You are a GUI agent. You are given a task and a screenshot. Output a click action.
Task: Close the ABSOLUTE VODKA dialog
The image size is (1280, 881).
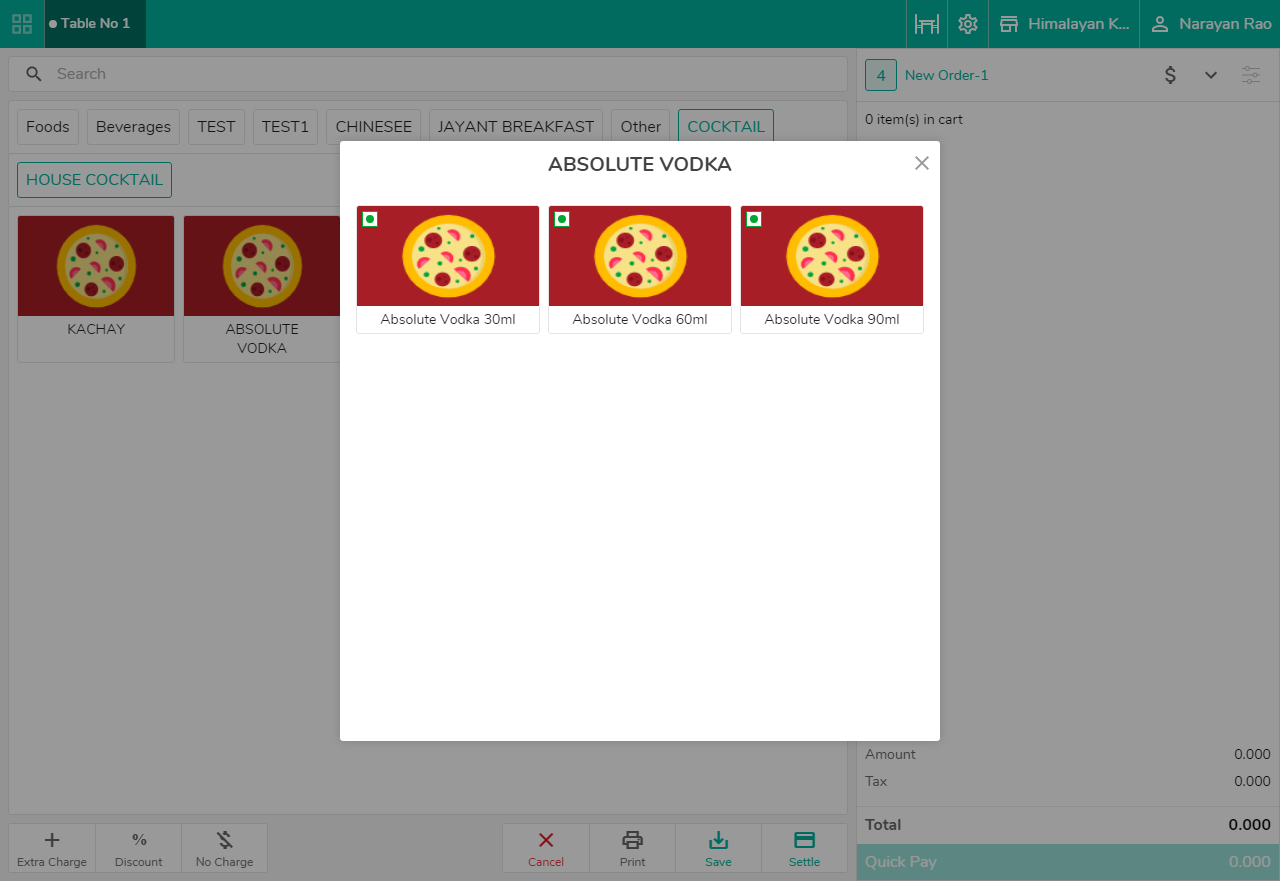click(x=922, y=163)
